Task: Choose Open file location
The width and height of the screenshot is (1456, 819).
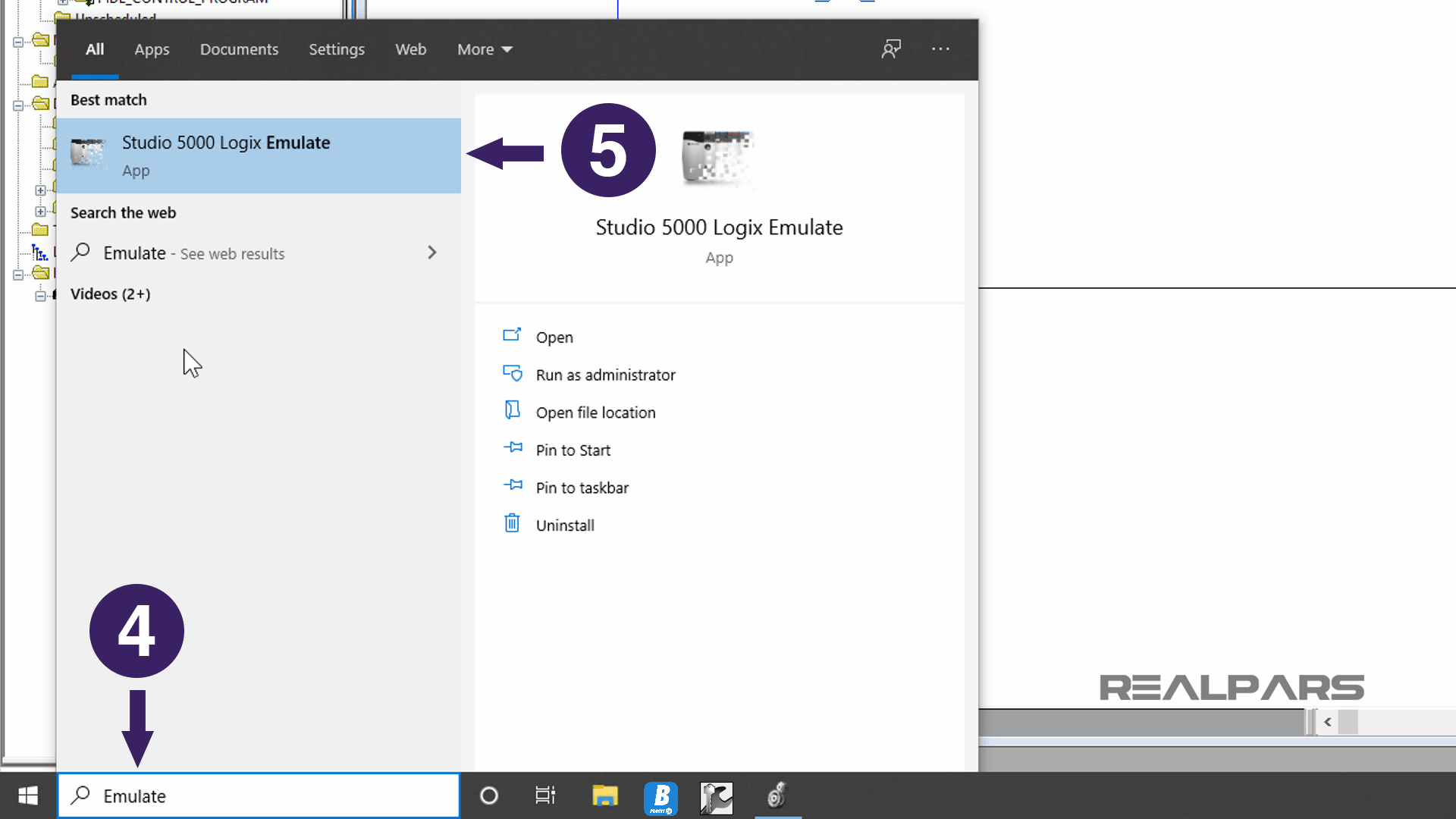Action: coord(595,413)
